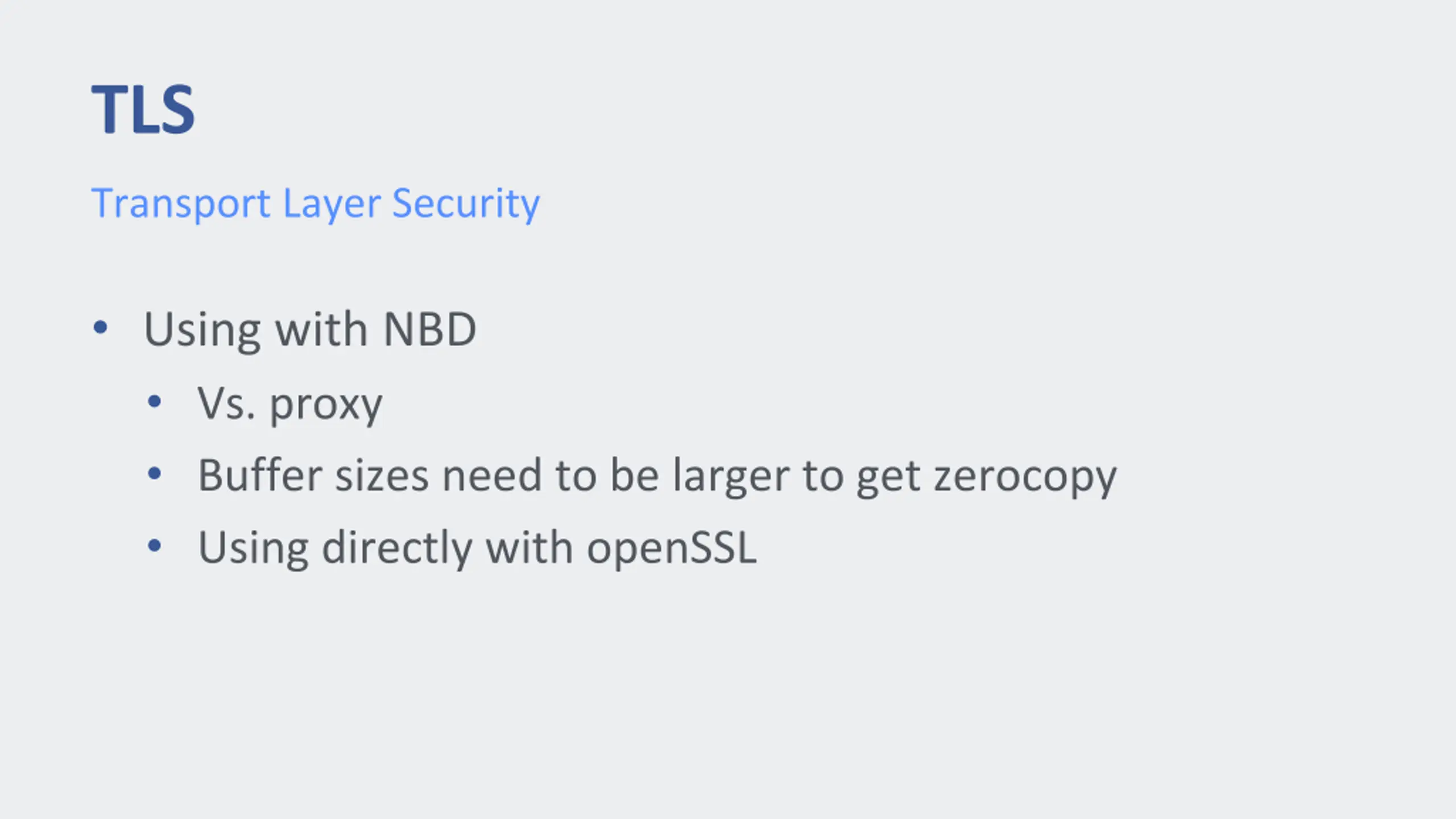1456x819 pixels.
Task: Select the word zerocopy
Action: 1025,478
